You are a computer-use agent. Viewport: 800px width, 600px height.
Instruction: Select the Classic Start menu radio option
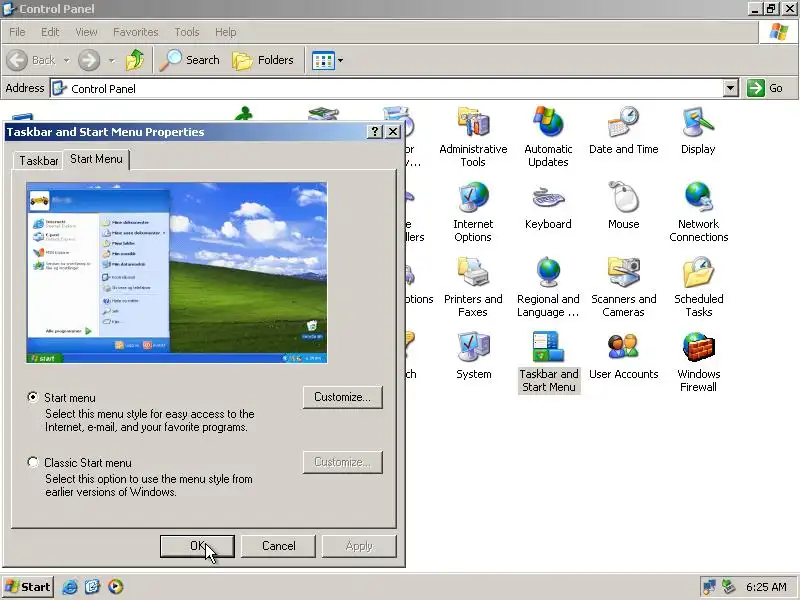[33, 462]
